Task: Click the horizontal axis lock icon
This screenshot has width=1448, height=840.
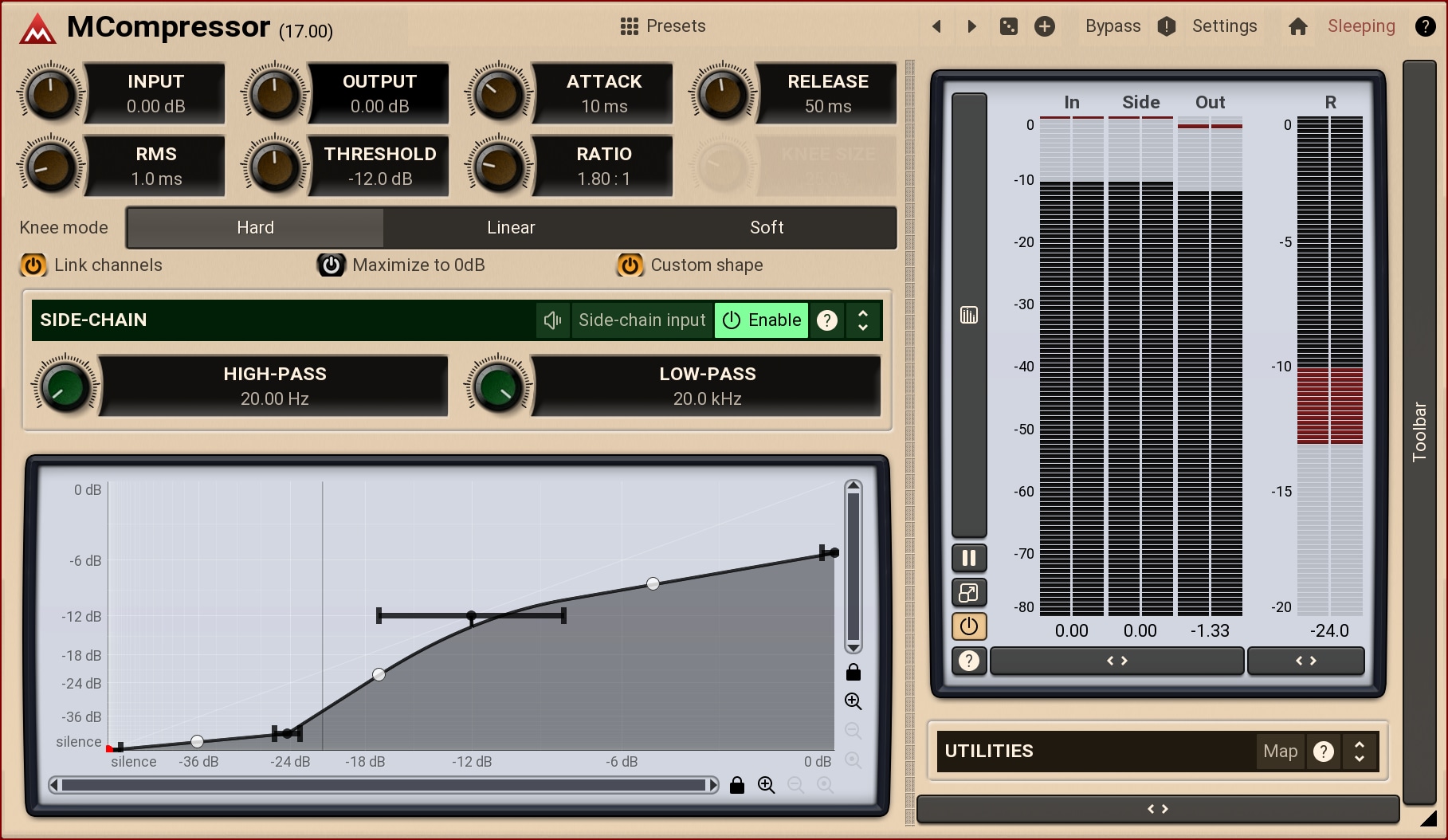Action: point(737,786)
